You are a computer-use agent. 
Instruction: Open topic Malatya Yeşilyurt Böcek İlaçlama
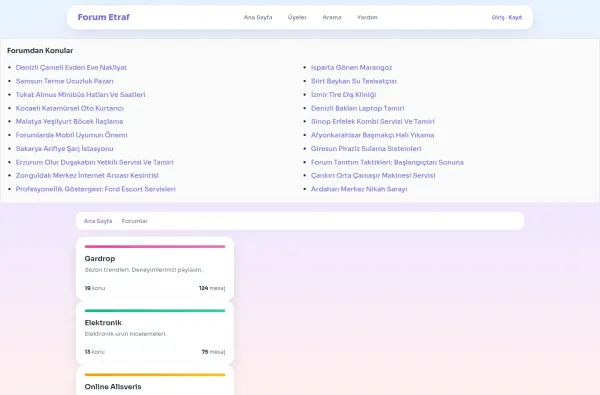[69, 121]
